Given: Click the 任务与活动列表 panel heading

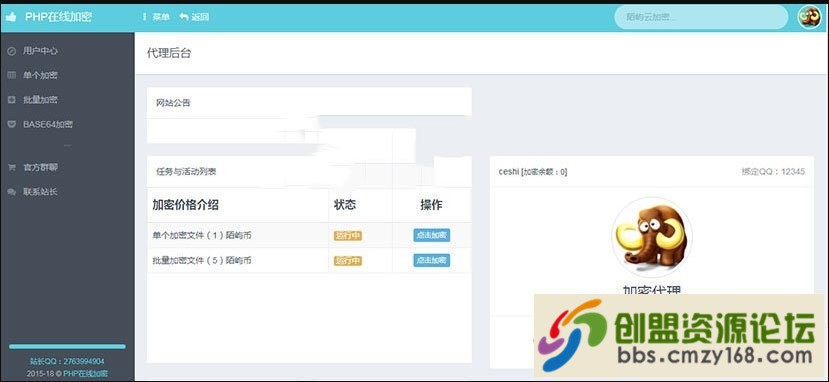Looking at the screenshot, I should click(186, 172).
